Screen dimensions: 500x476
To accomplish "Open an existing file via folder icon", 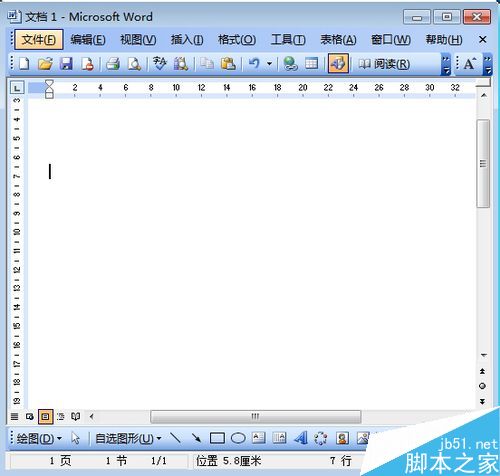I will 45,63.
